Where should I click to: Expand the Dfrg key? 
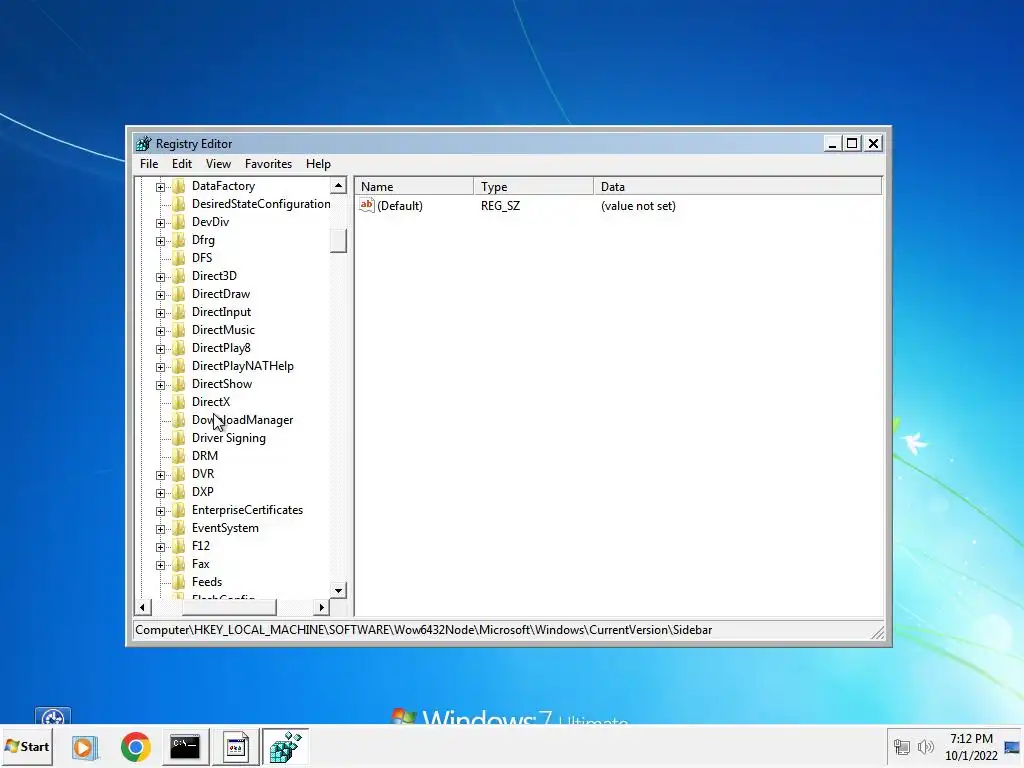click(x=160, y=241)
